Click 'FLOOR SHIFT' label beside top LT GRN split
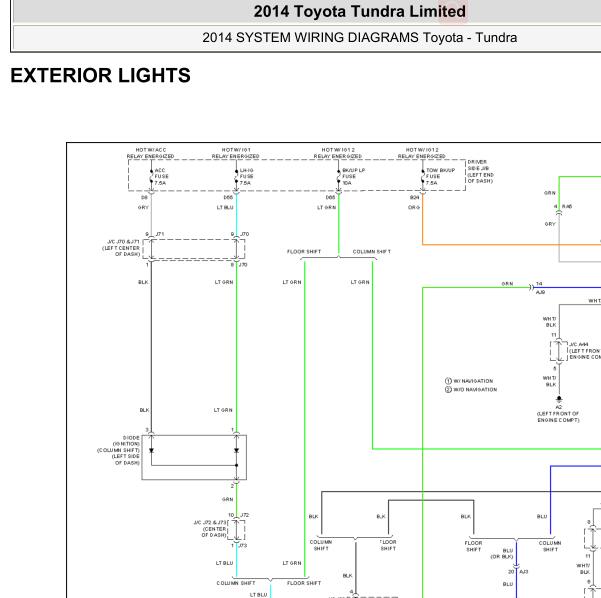This screenshot has width=601, height=598. pyautogui.click(x=304, y=251)
